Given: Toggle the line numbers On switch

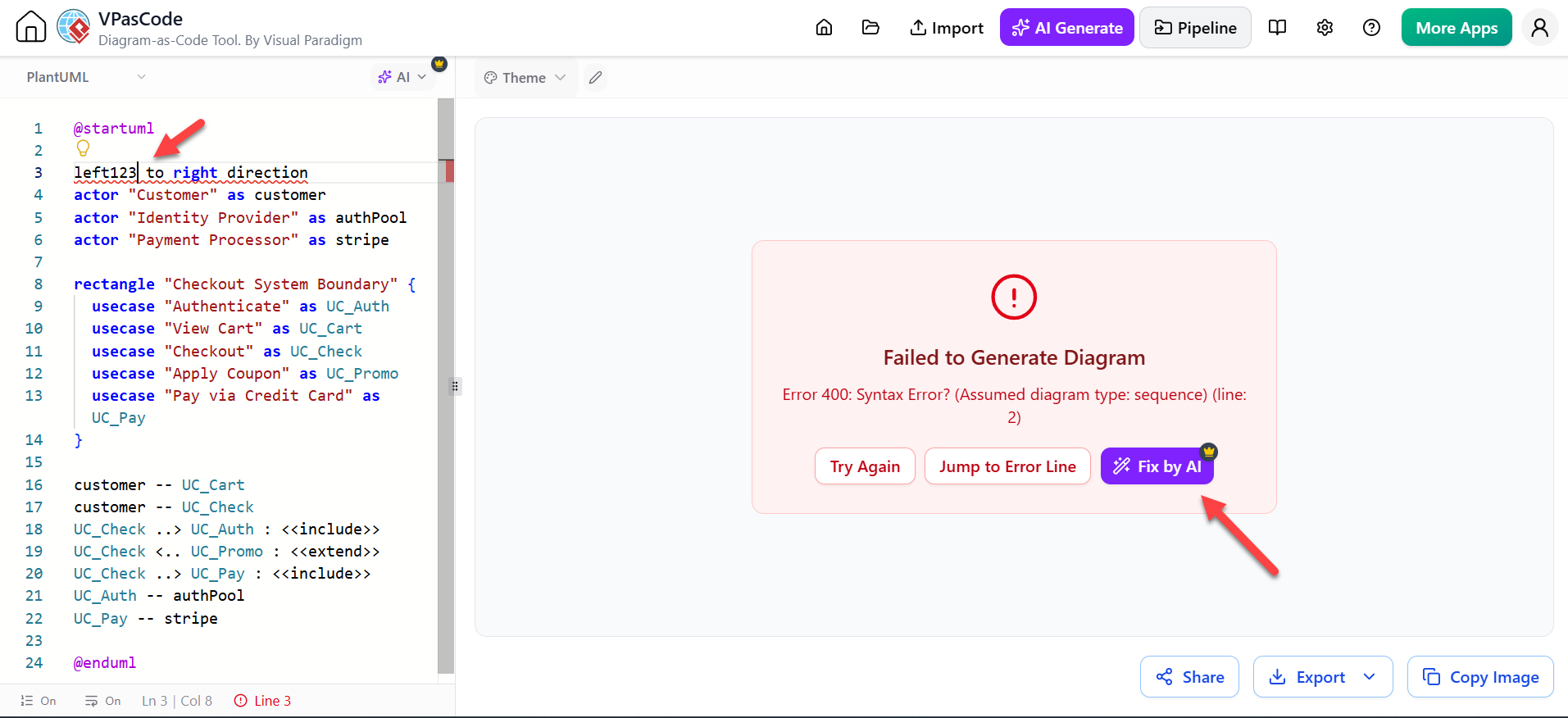Looking at the screenshot, I should (39, 701).
